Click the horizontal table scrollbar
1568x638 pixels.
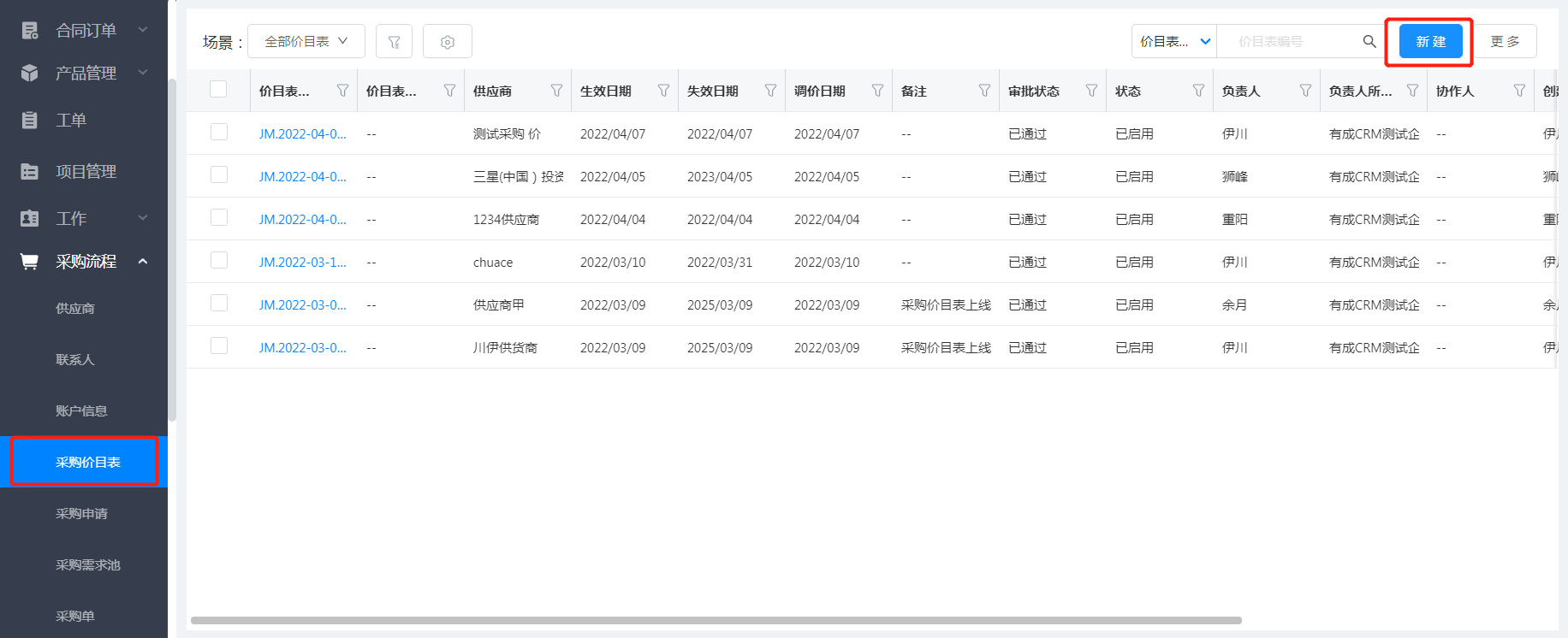[x=716, y=620]
